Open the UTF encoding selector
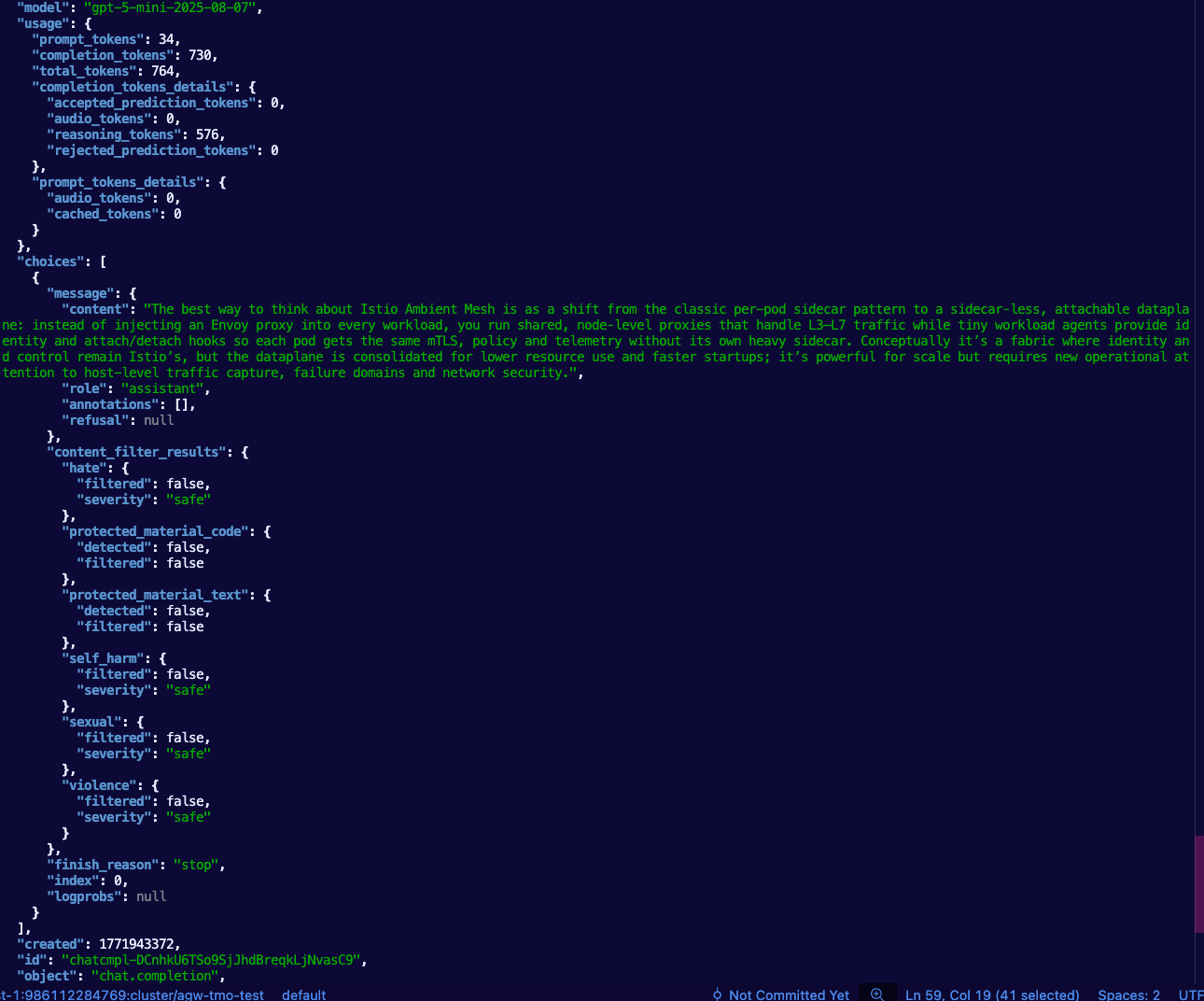Image resolution: width=1204 pixels, height=1001 pixels. [1190, 994]
